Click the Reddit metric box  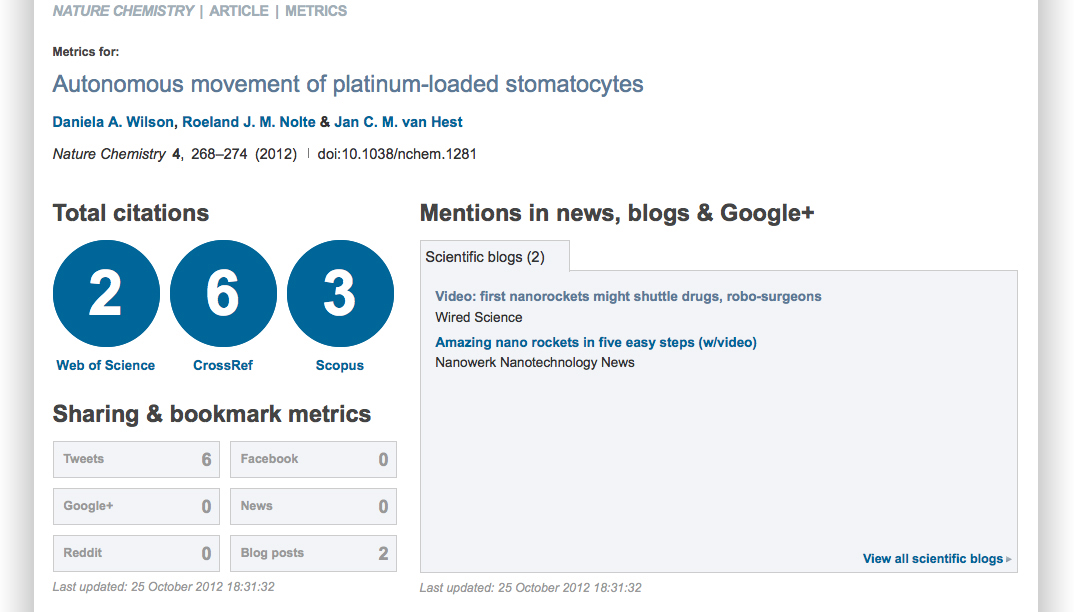(137, 554)
